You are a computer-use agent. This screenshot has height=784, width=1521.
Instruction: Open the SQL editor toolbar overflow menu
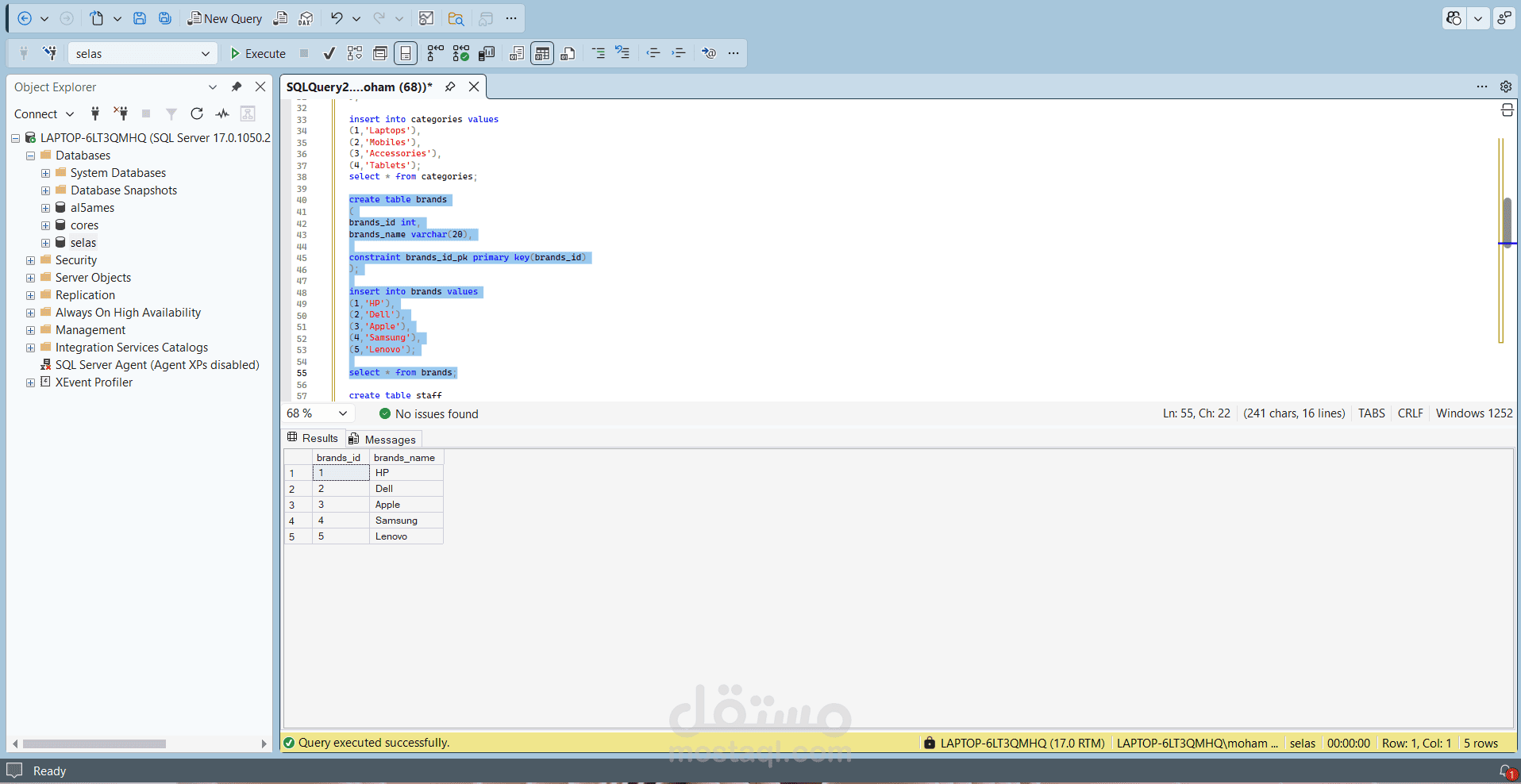pos(734,53)
